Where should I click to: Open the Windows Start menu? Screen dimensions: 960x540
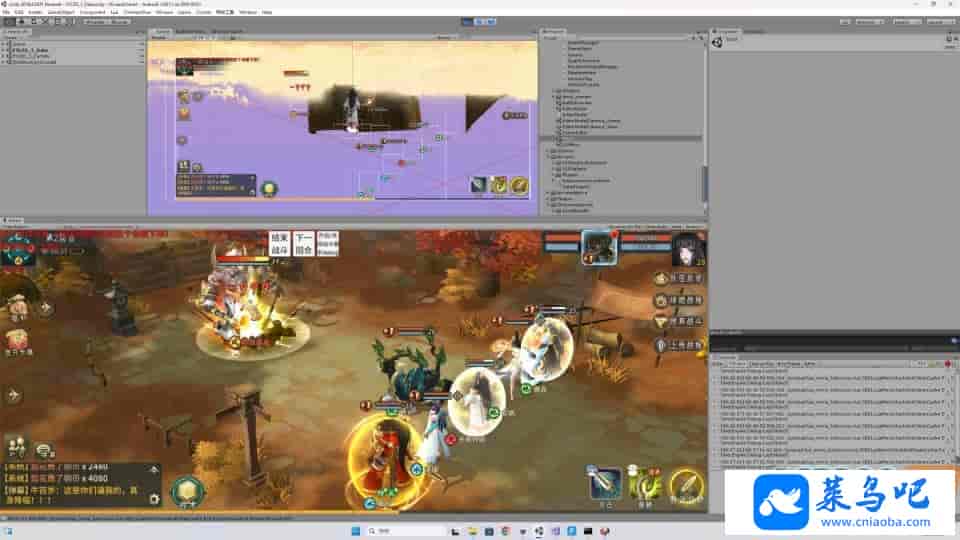[355, 531]
